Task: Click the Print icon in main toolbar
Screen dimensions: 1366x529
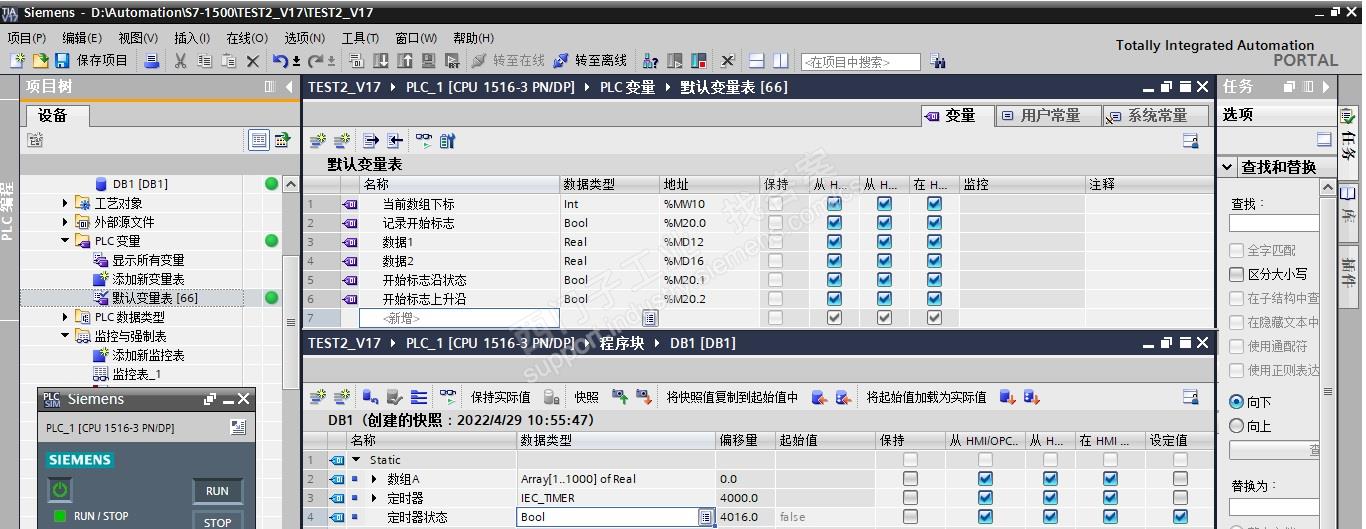Action: point(152,60)
